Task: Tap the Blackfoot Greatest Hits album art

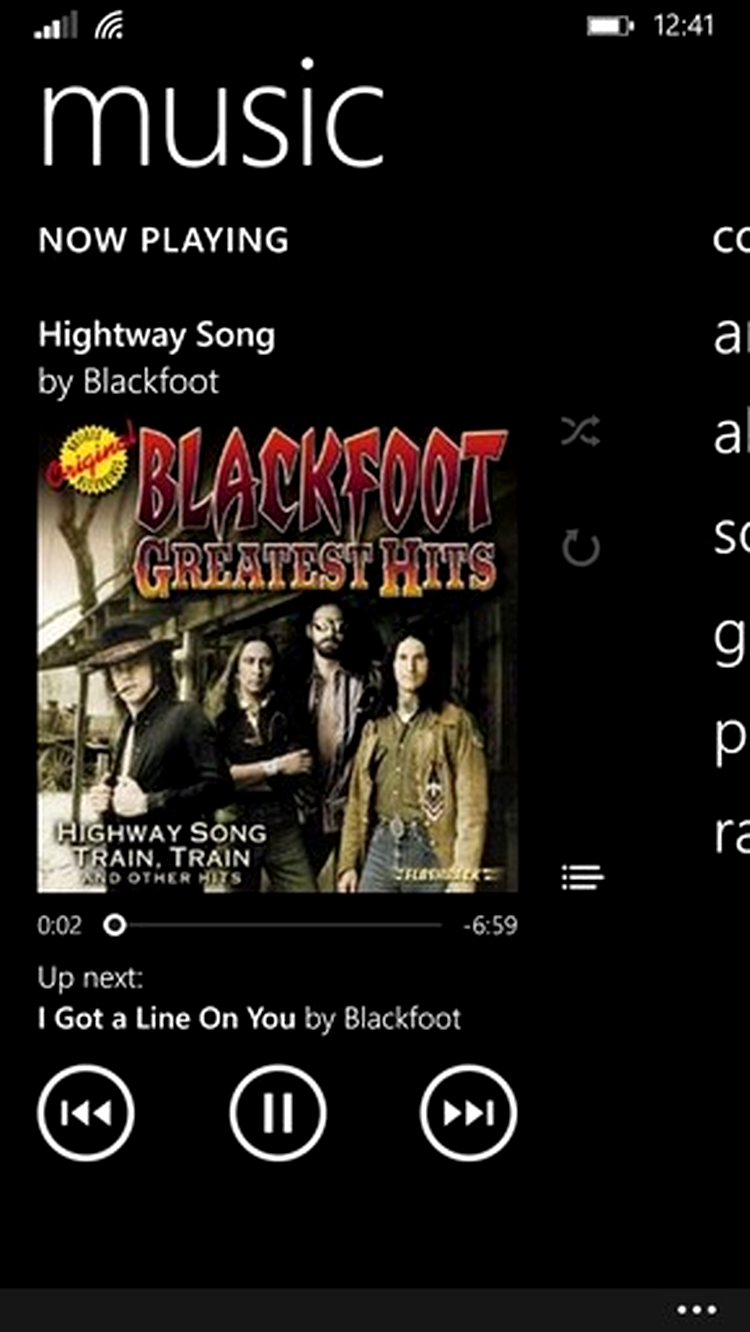Action: pos(278,658)
